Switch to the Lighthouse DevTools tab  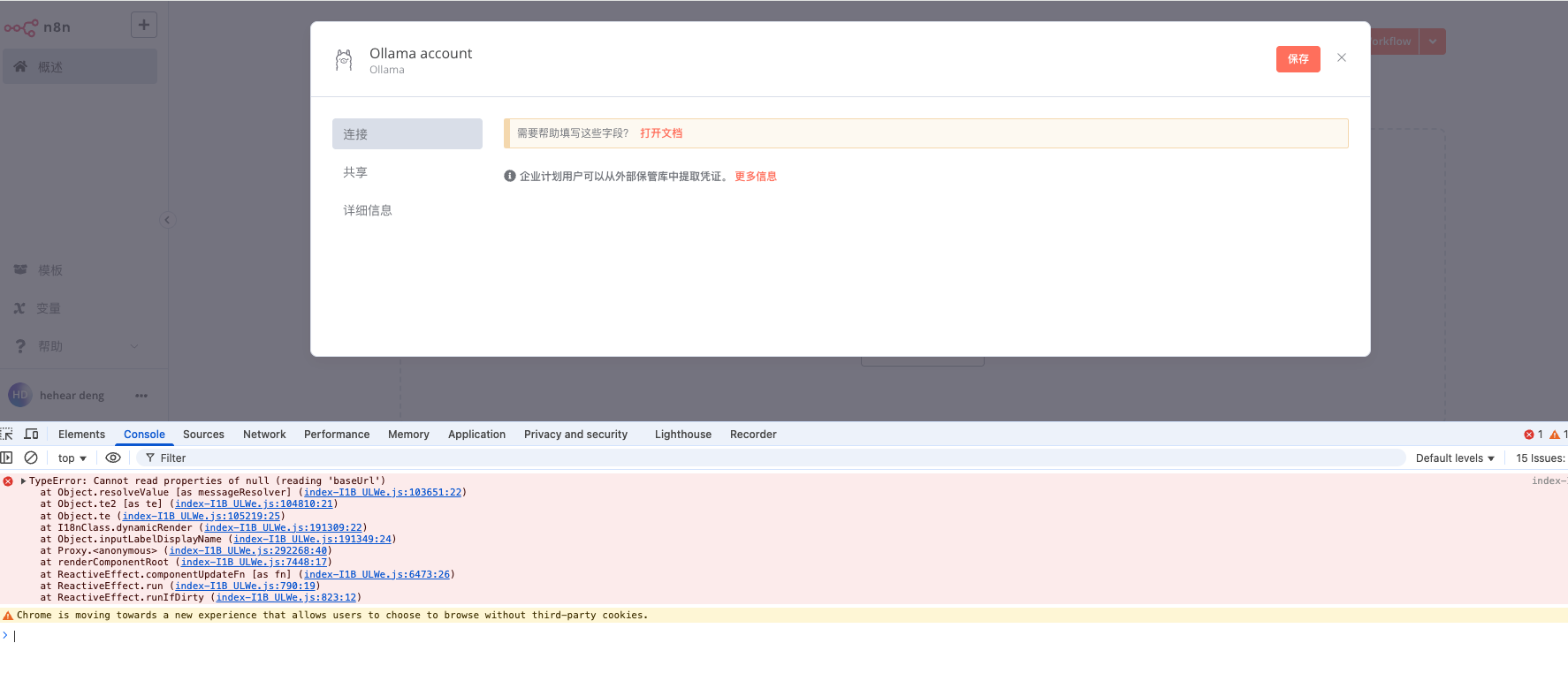pos(683,435)
